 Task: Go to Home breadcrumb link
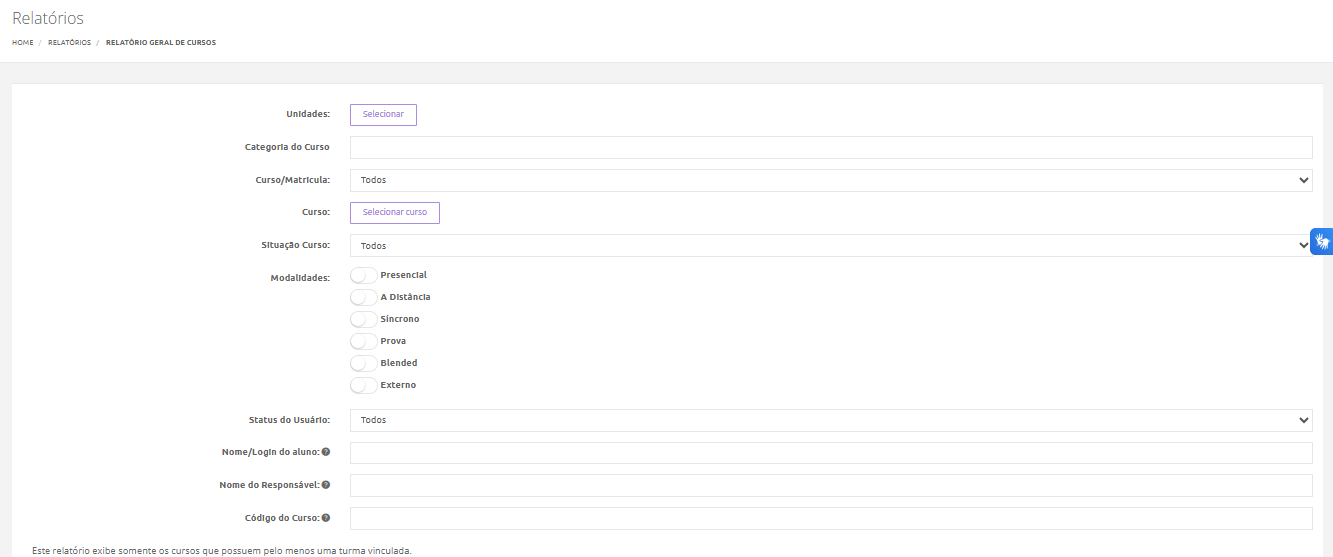click(x=23, y=43)
